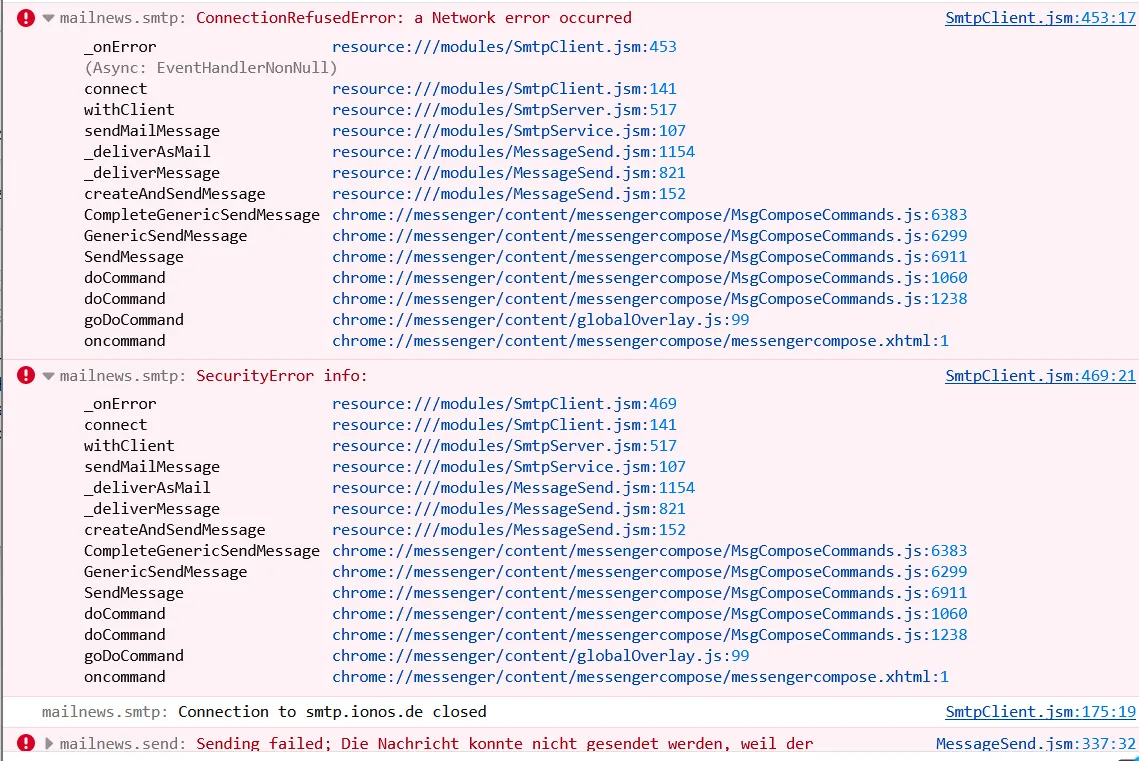This screenshot has height=761, width=1139.
Task: Select '(Async: EventHandlerNonNull)' line
Action: pyautogui.click(x=211, y=68)
